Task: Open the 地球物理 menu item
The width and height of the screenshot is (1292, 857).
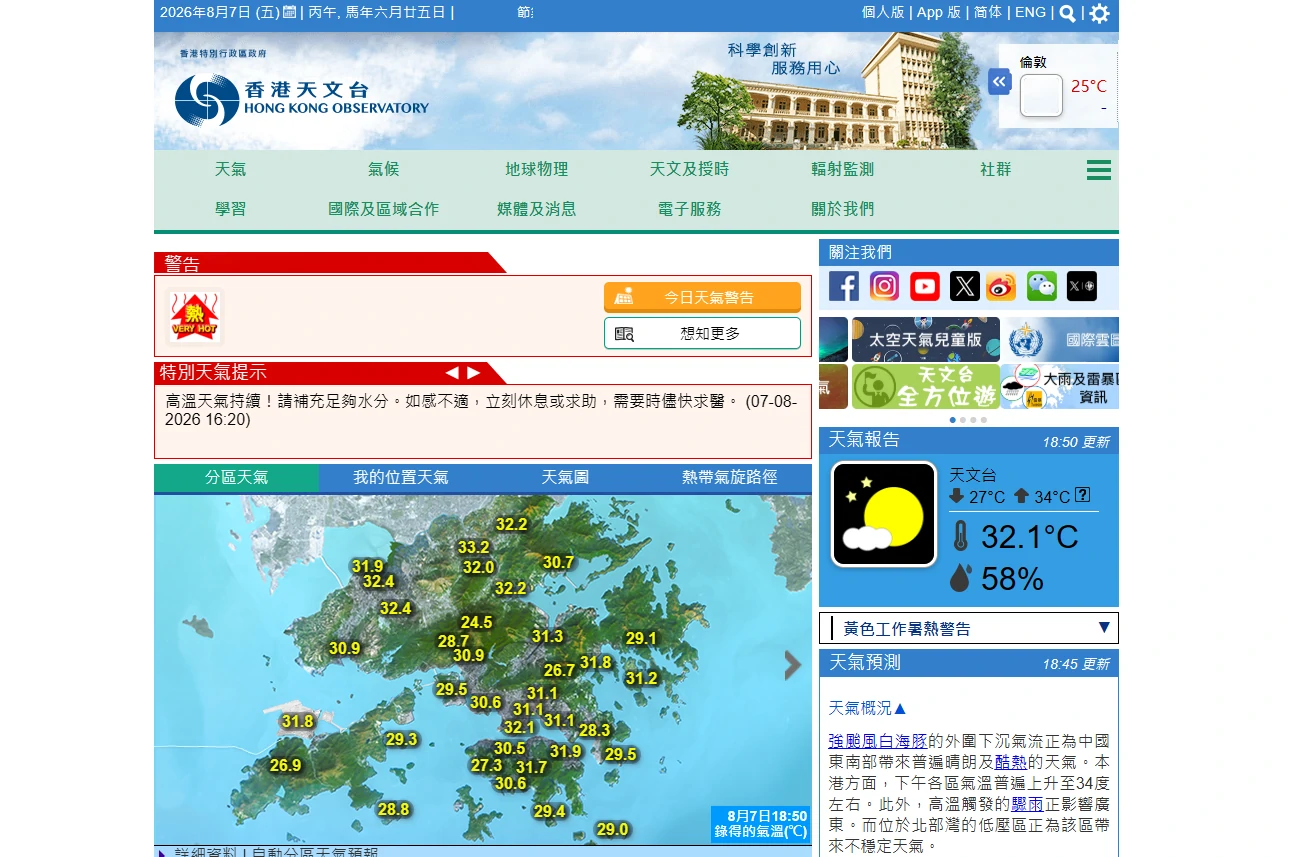Action: (537, 169)
